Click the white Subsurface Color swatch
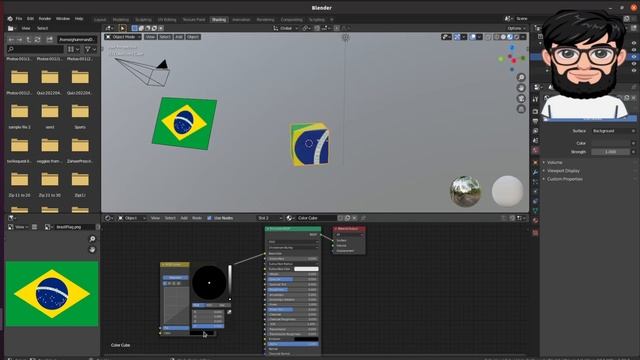The width and height of the screenshot is (640, 360). (x=306, y=269)
